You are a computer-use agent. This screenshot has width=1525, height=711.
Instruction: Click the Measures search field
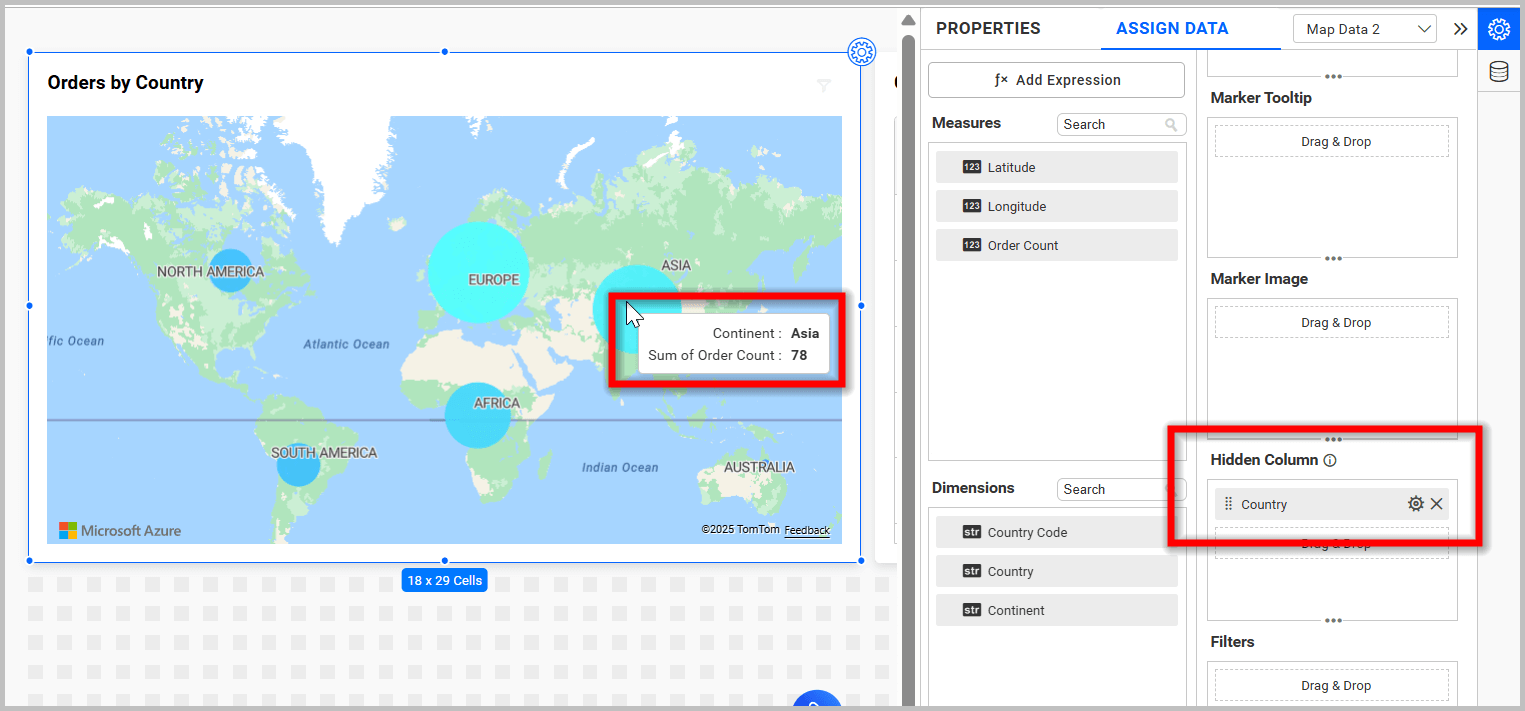(1112, 125)
